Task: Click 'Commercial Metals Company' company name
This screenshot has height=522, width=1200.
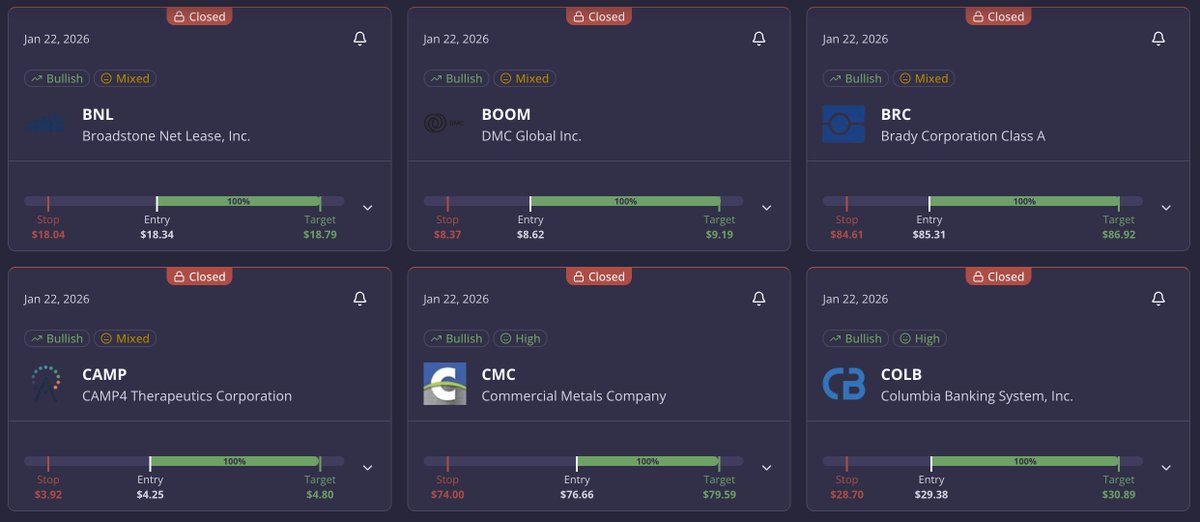Action: click(x=574, y=396)
